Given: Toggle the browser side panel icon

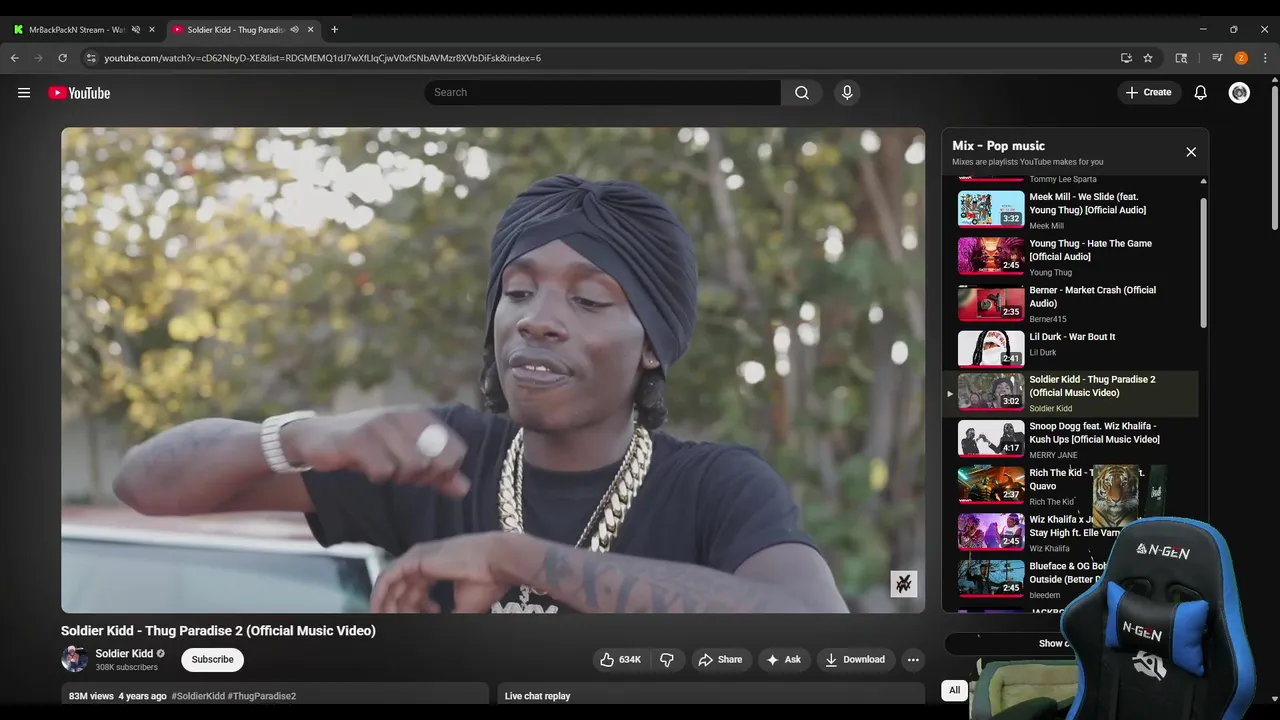Looking at the screenshot, I should click(x=1181, y=58).
